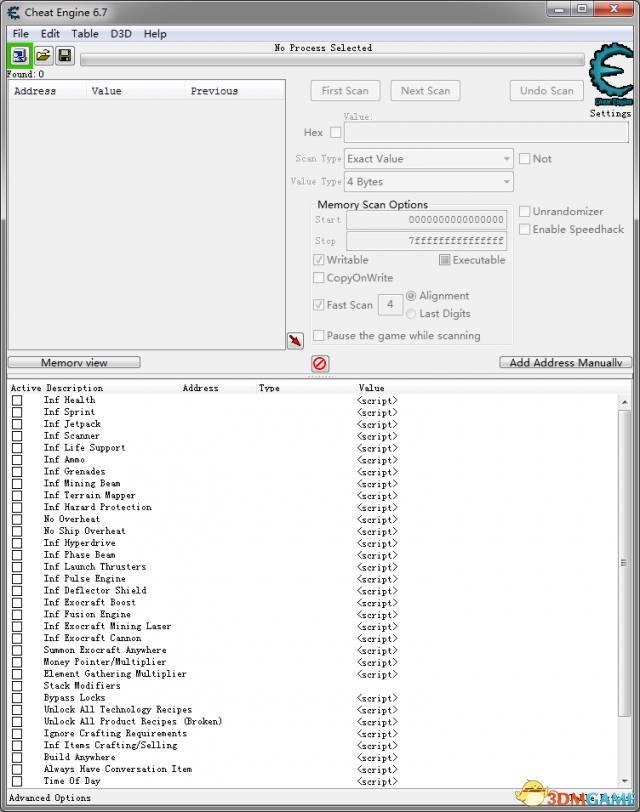Enable the Unrandomizer checkbox
Image resolution: width=640 pixels, height=812 pixels.
525,211
